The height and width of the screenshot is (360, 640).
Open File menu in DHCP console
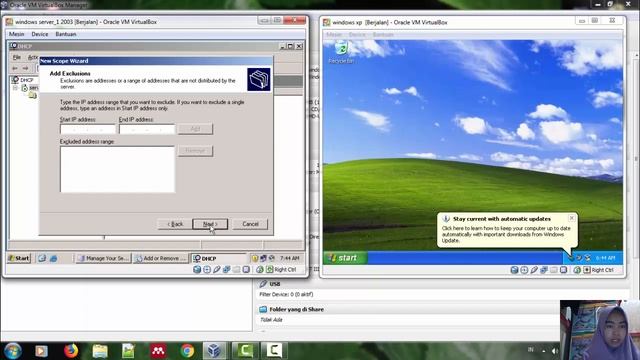[x=17, y=57]
